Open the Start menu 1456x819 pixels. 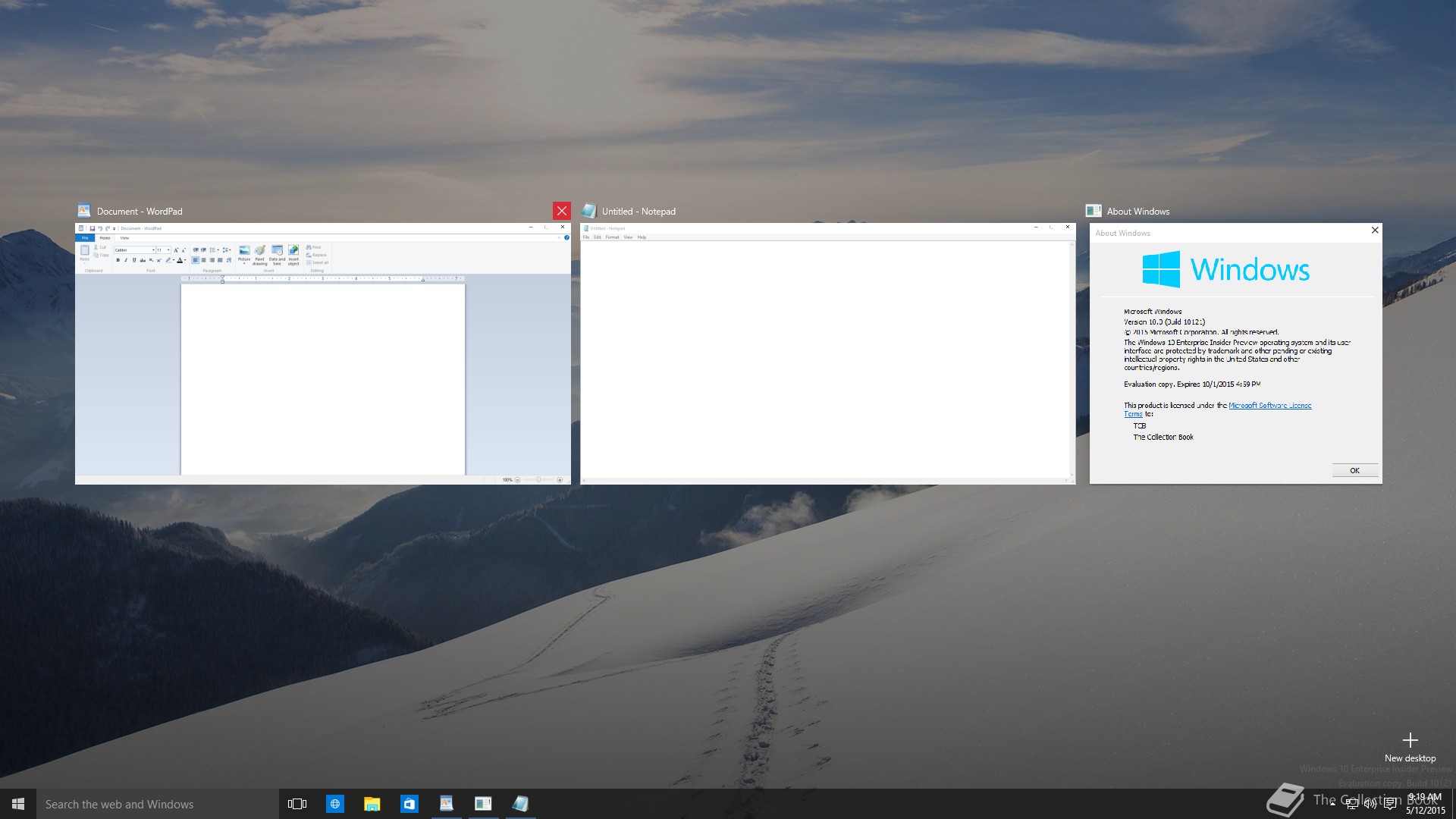18,804
